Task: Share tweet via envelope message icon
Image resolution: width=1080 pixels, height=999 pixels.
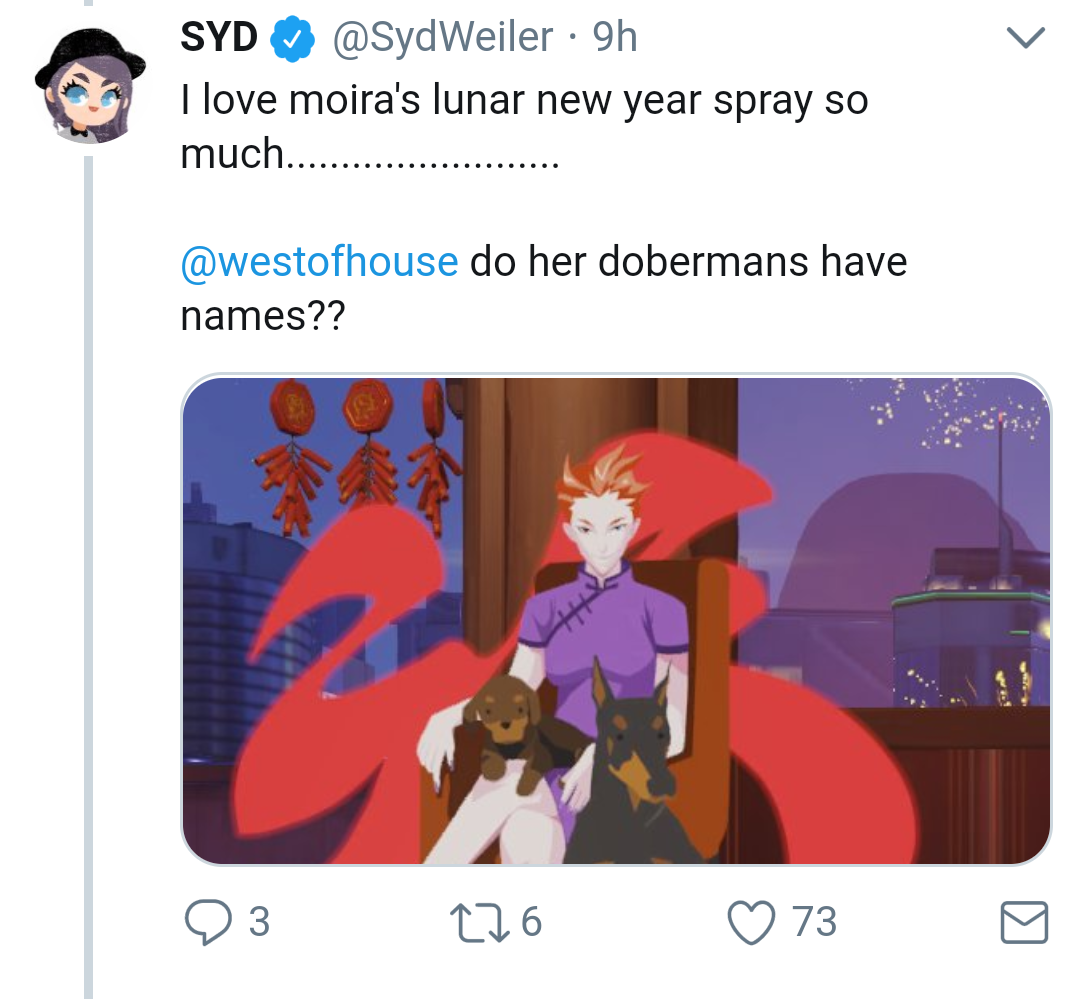Action: point(1024,922)
